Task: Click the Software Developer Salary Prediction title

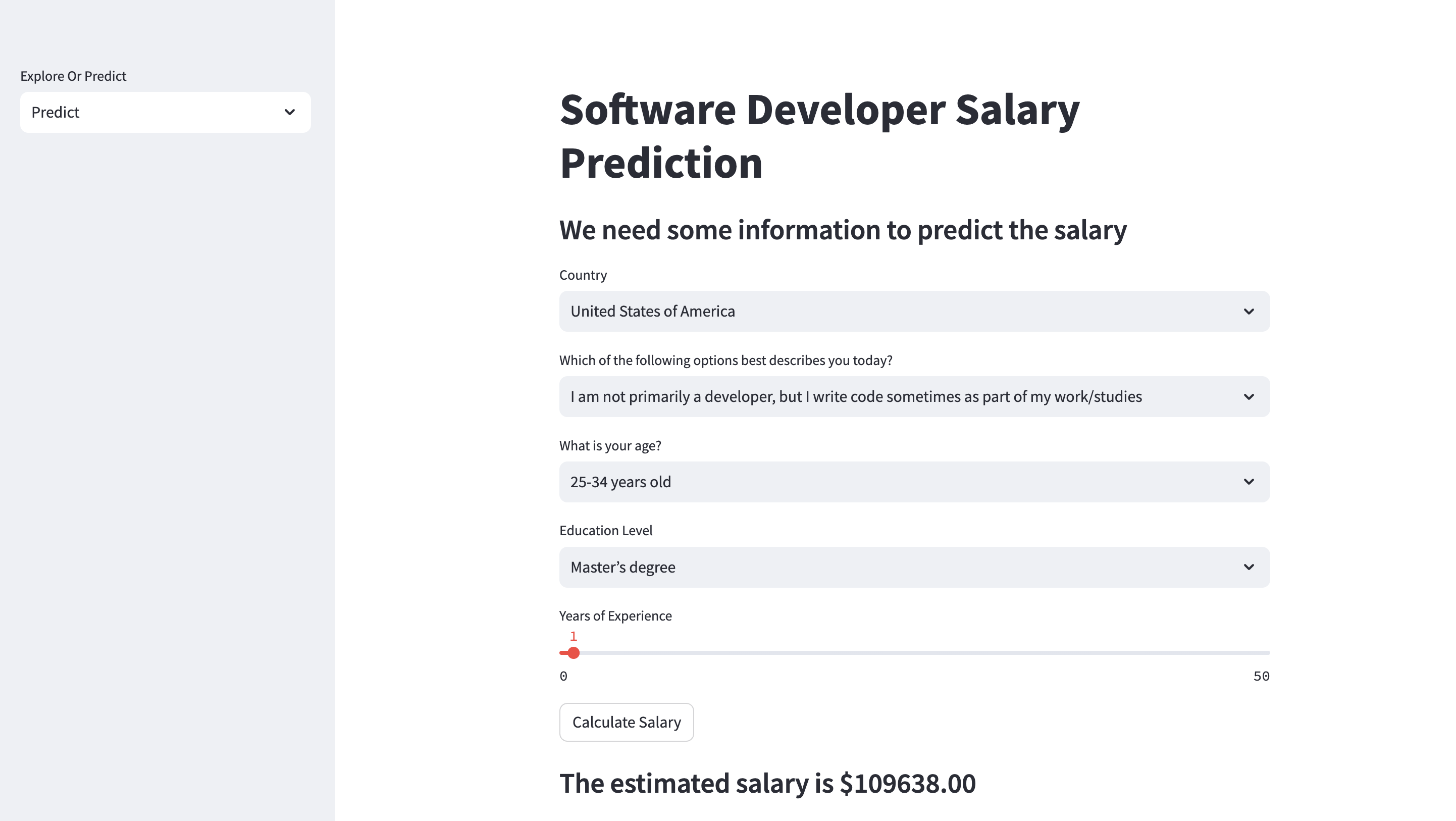Action: [819, 136]
